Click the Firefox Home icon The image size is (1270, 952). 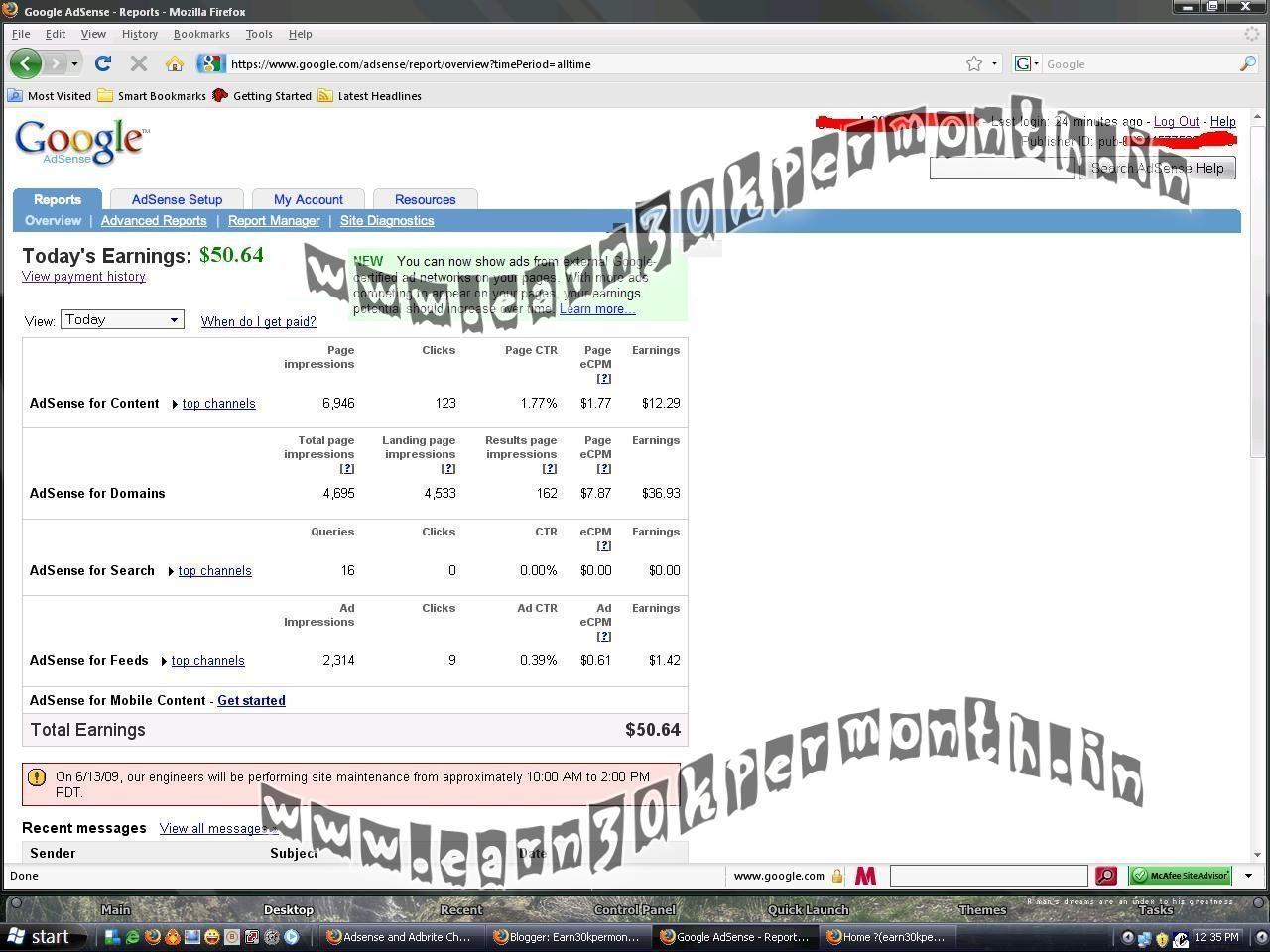[x=175, y=63]
